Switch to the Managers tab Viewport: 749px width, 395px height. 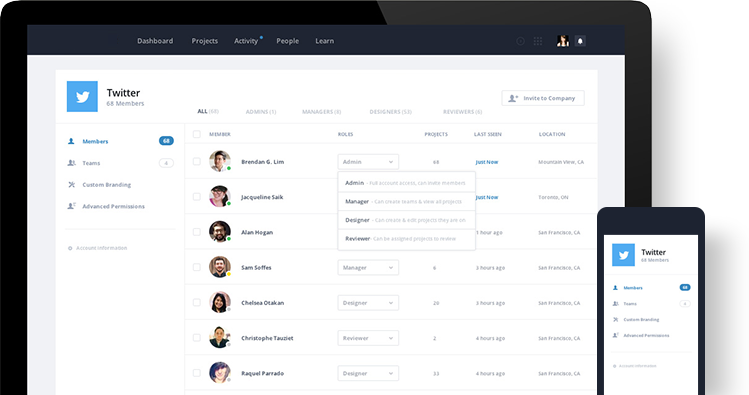pos(321,112)
